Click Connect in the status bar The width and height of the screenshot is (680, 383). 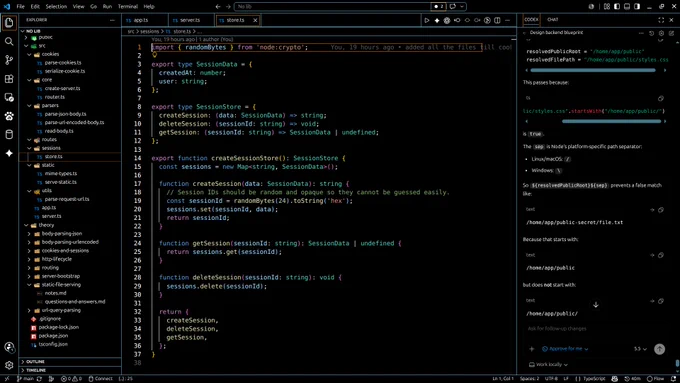[x=101, y=379]
